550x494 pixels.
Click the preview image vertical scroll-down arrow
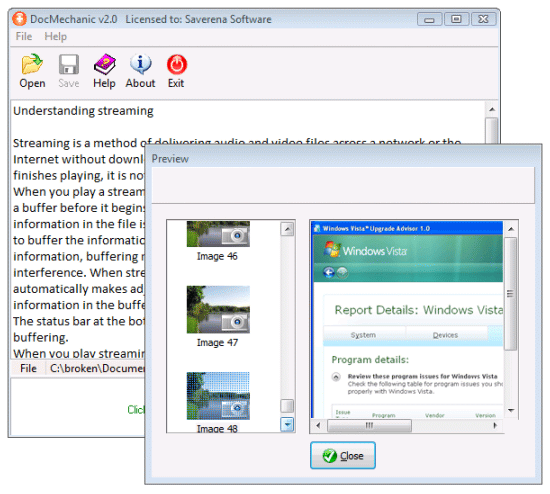511,410
